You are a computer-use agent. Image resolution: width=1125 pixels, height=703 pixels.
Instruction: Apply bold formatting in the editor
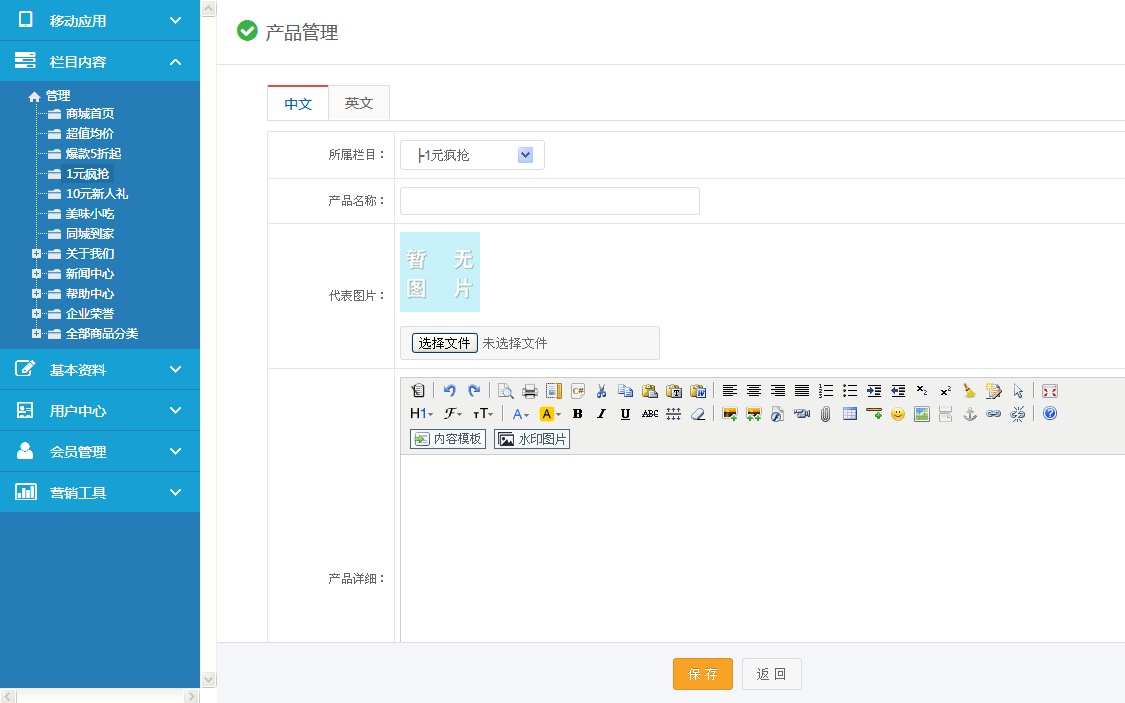point(578,414)
